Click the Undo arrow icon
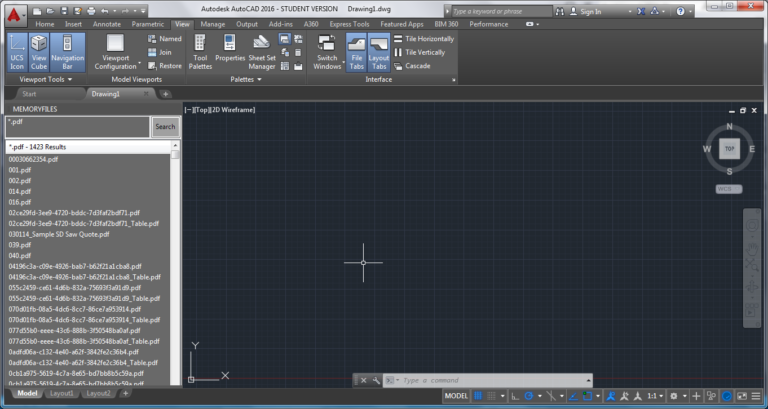The width and height of the screenshot is (768, 409). click(x=104, y=11)
